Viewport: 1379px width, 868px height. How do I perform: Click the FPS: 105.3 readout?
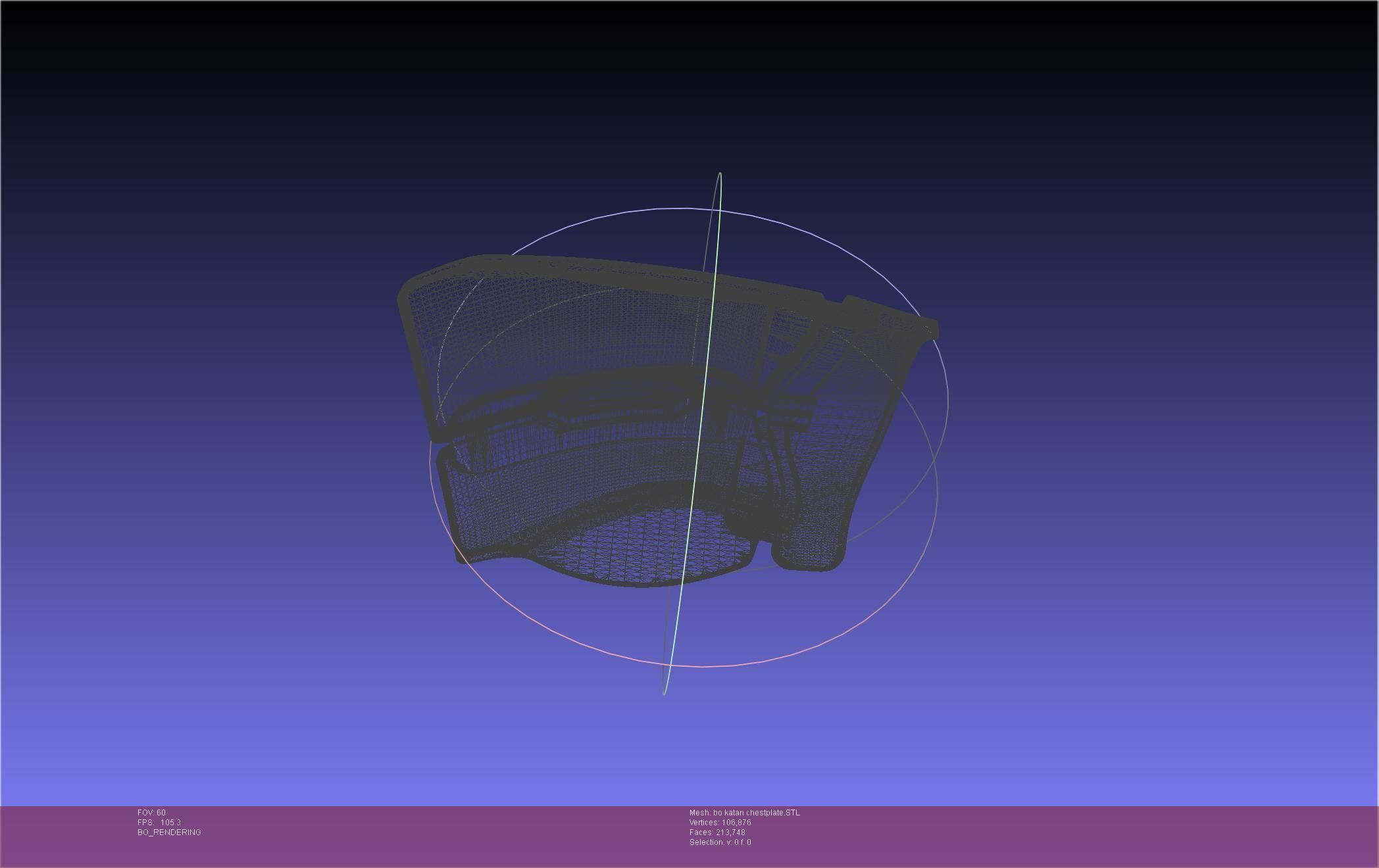(x=159, y=823)
